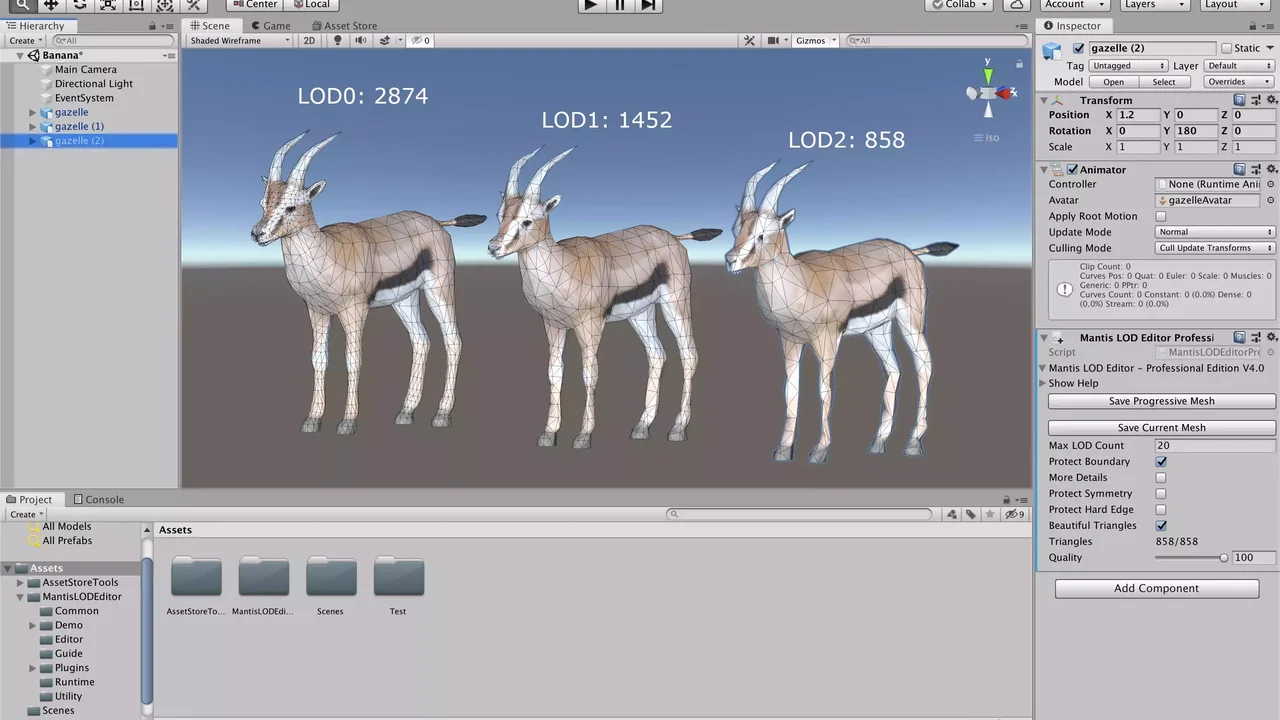Open scene camera settings icon
Viewport: 1280px width, 720px height.
click(773, 41)
